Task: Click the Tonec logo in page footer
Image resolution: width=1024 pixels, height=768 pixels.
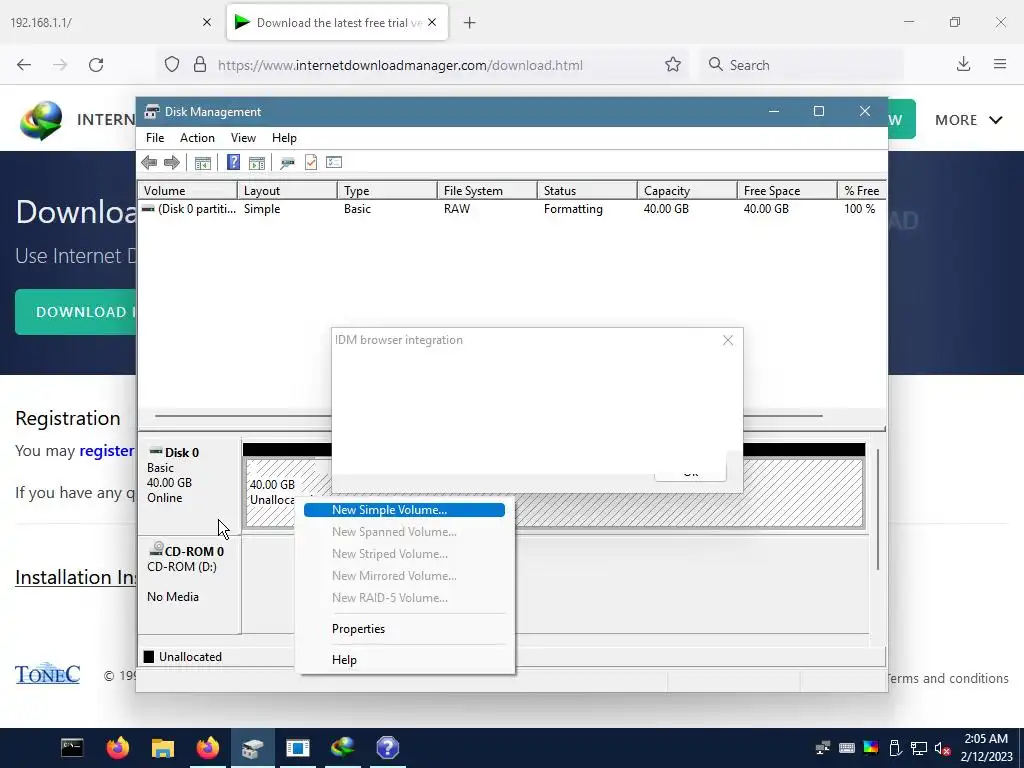Action: 48,674
